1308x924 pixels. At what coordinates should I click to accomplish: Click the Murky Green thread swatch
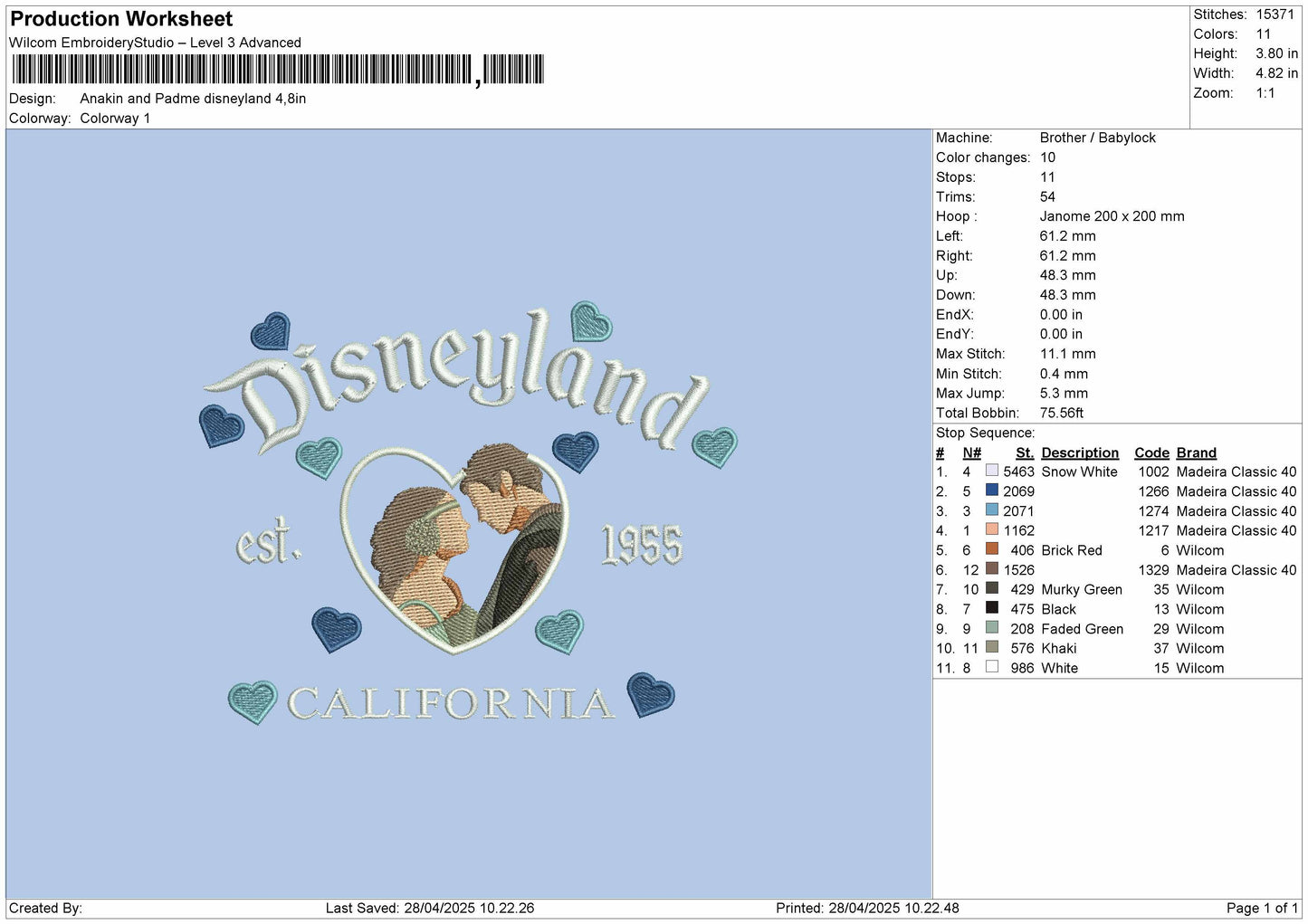(x=992, y=588)
